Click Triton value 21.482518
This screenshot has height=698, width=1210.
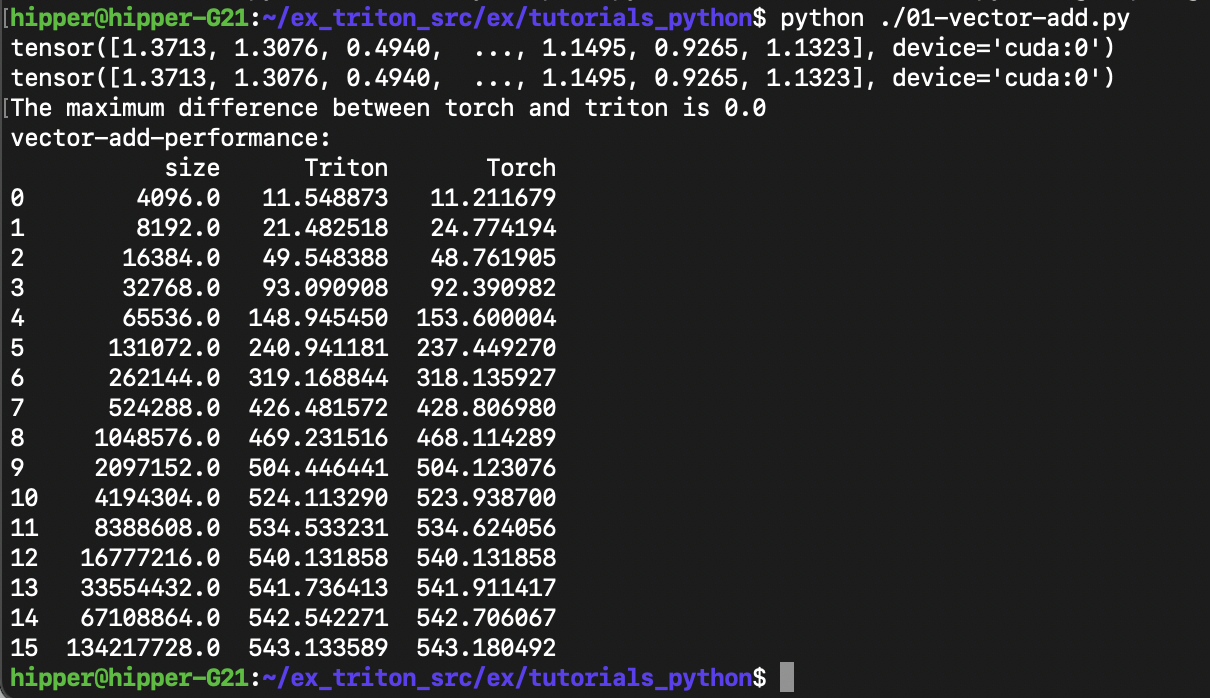(325, 228)
